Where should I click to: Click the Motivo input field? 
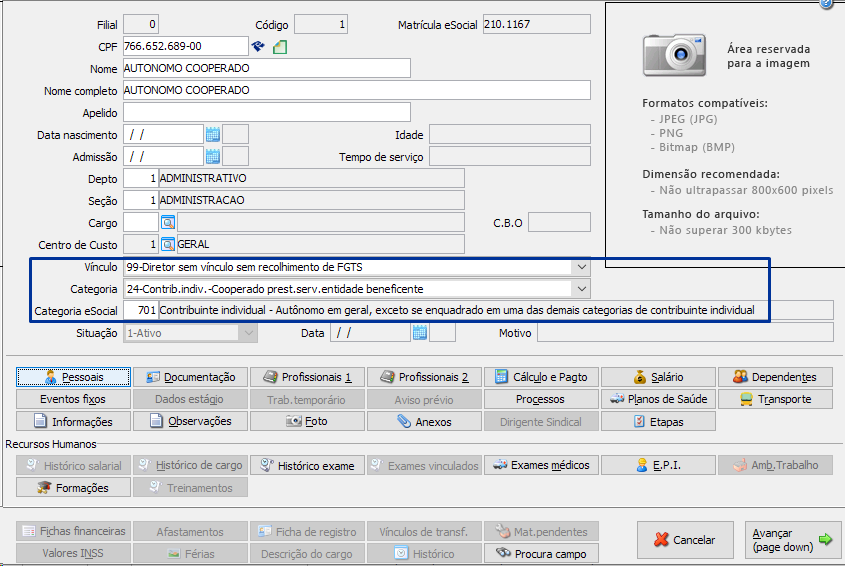pos(685,333)
